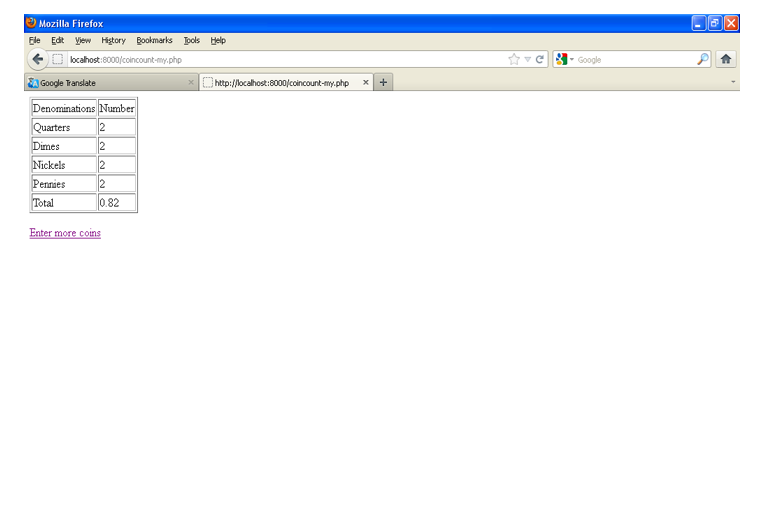759x525 pixels.
Task: Click the number 2 in Pennies row
Action: 102,184
